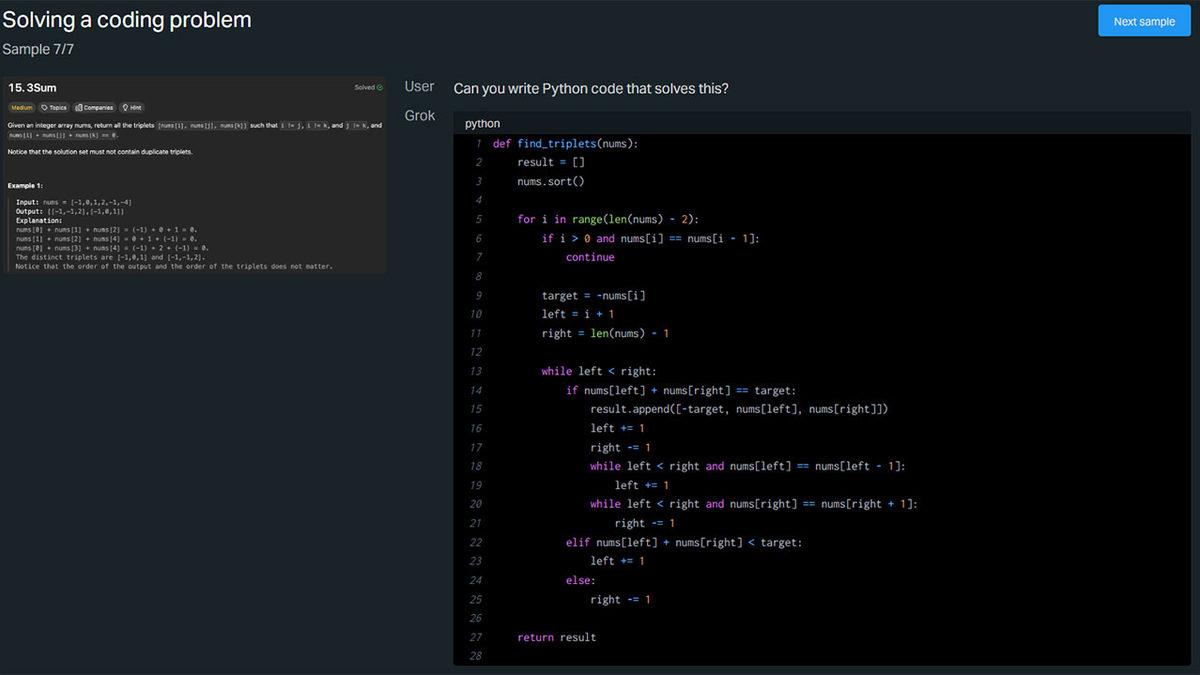The width and height of the screenshot is (1200, 675).
Task: Click the 'def find_triplets(nums):' code line
Action: point(565,143)
